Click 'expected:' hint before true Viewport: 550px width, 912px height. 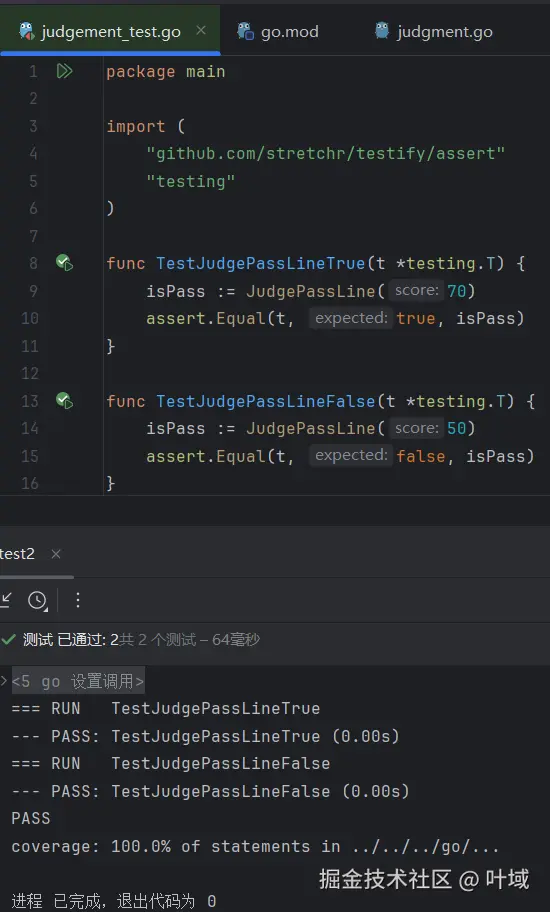[351, 318]
